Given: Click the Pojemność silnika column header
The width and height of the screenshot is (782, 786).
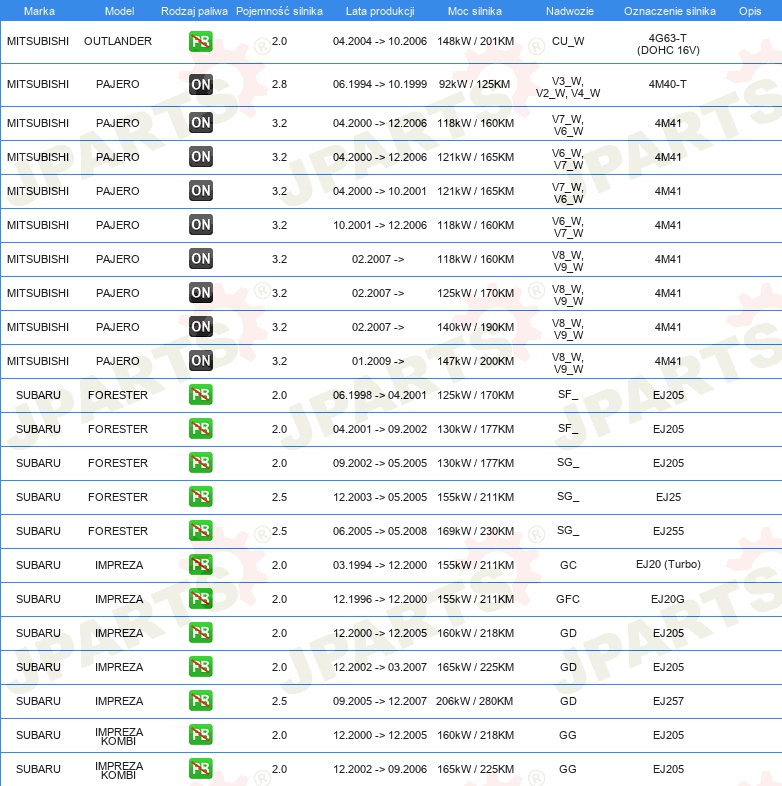Looking at the screenshot, I should coord(279,11).
